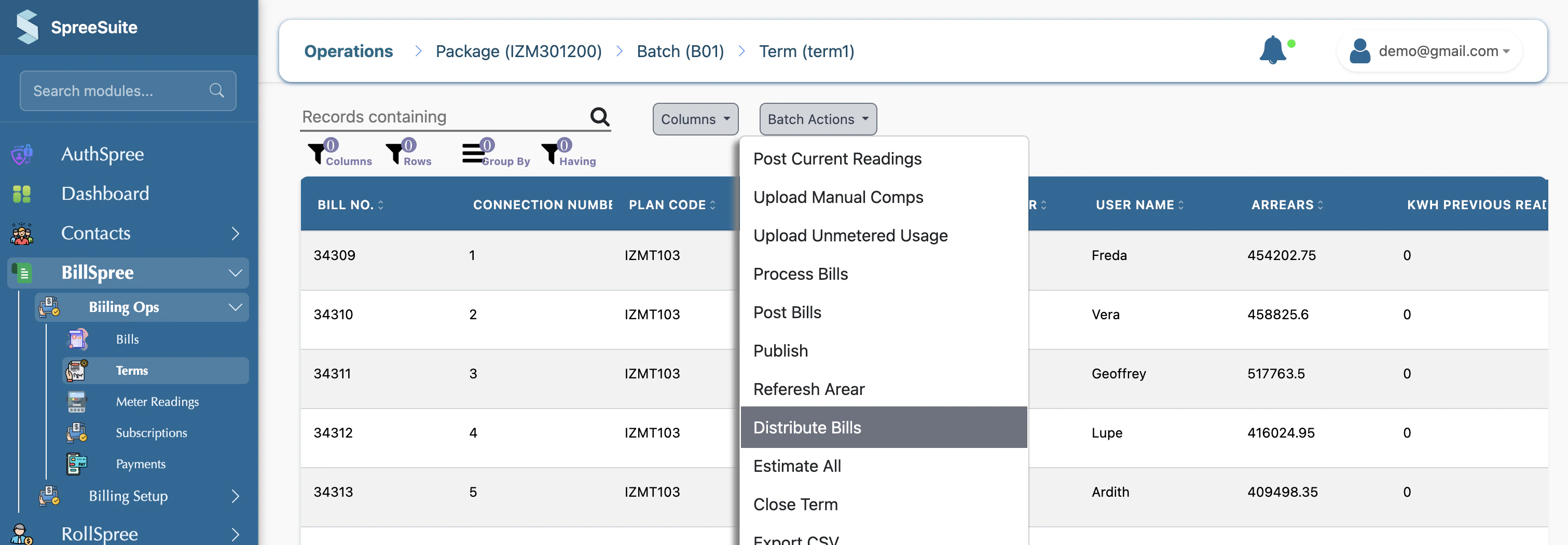
Task: Open the Having filter funnel
Action: point(551,154)
